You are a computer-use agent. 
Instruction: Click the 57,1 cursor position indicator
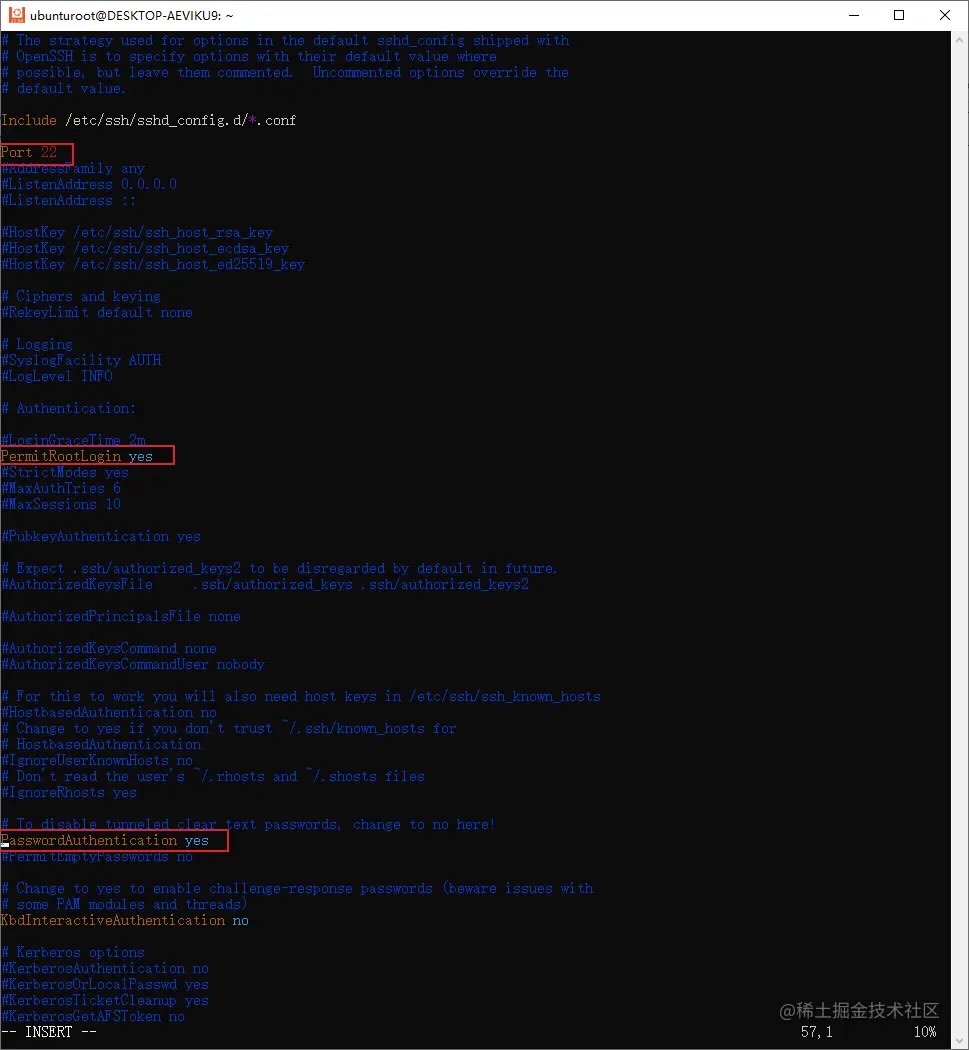(x=815, y=1031)
